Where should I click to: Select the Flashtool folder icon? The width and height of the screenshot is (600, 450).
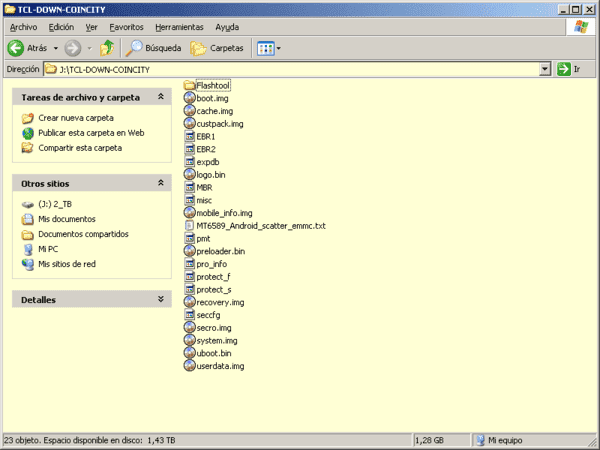(x=189, y=85)
